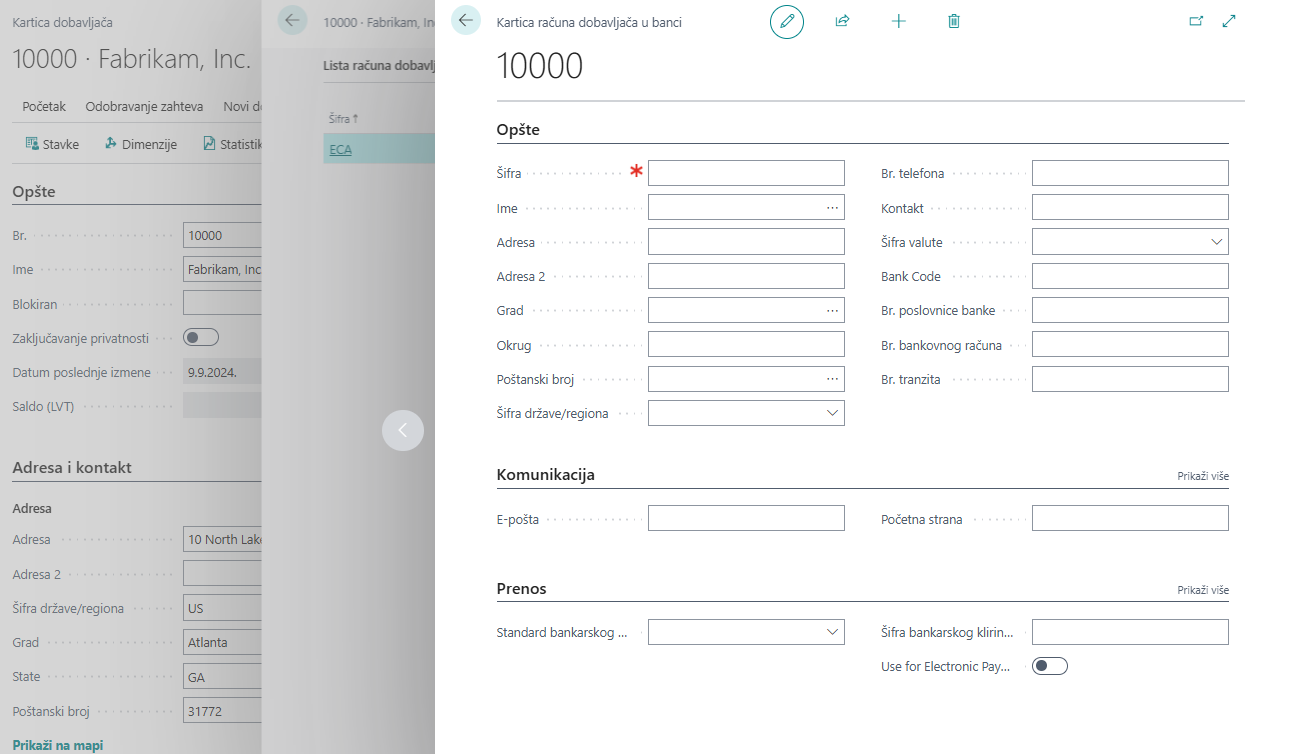This screenshot has height=754, width=1296.
Task: Open card in new window icon
Action: pos(1196,21)
